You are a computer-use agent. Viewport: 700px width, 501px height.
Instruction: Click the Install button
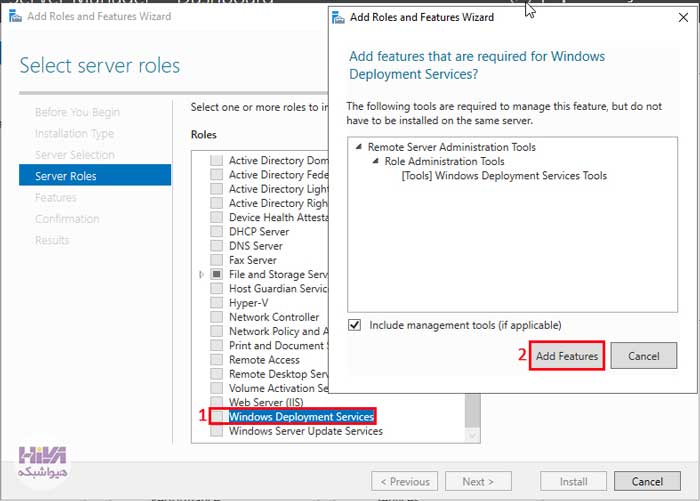coord(573,481)
